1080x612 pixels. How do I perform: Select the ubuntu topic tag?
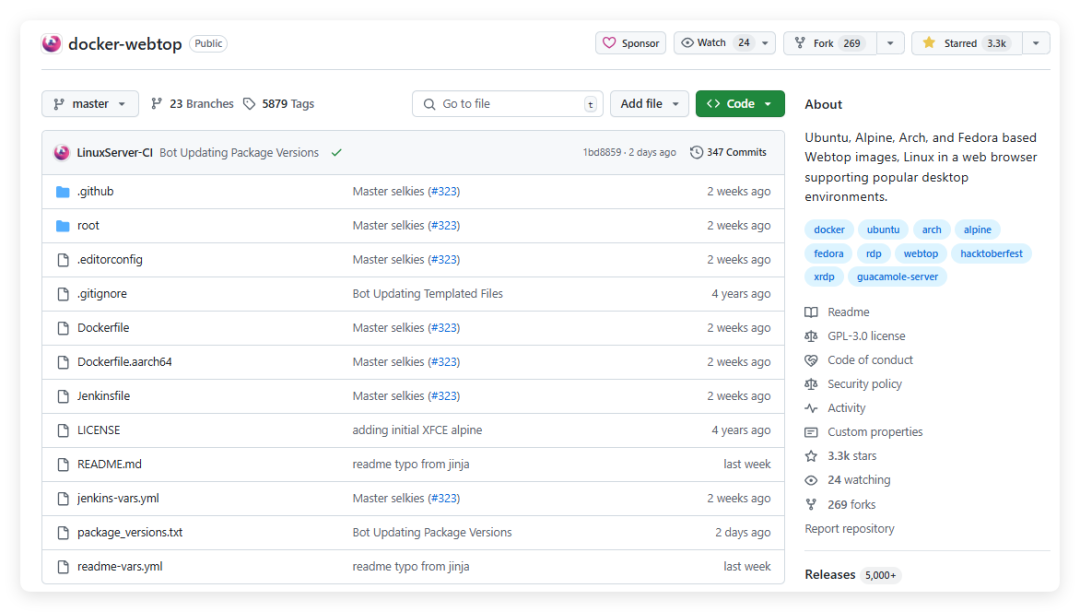point(883,230)
